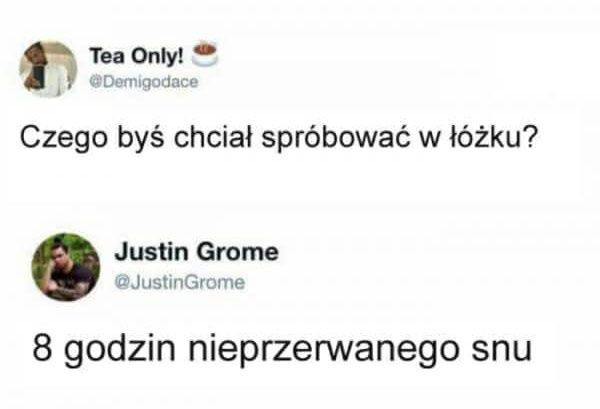Select the tweet text starting with Czego

pos(277,137)
